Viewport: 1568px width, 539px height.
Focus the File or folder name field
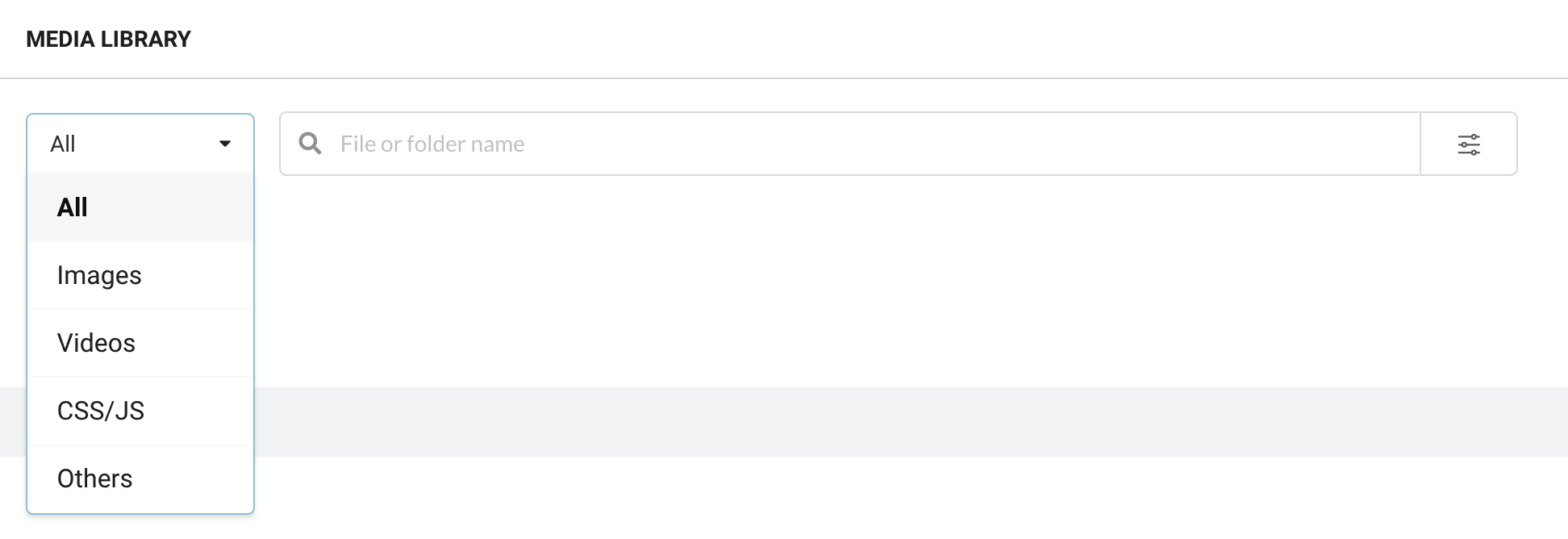(x=849, y=144)
